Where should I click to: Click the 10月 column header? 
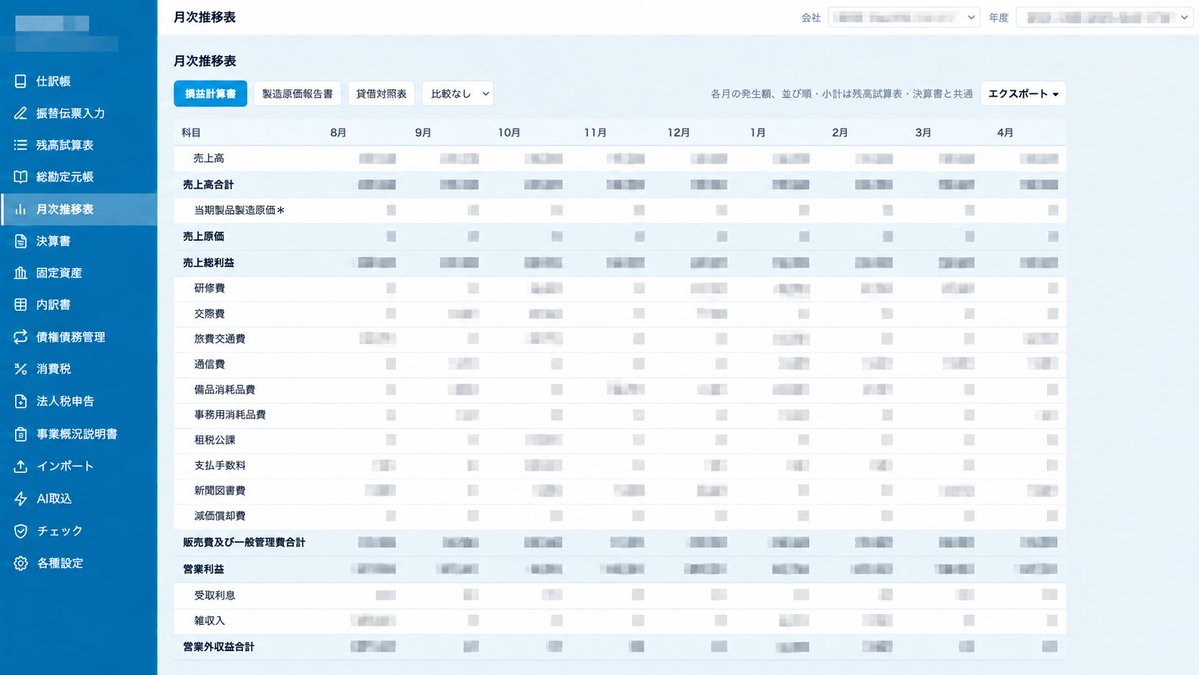(x=509, y=133)
